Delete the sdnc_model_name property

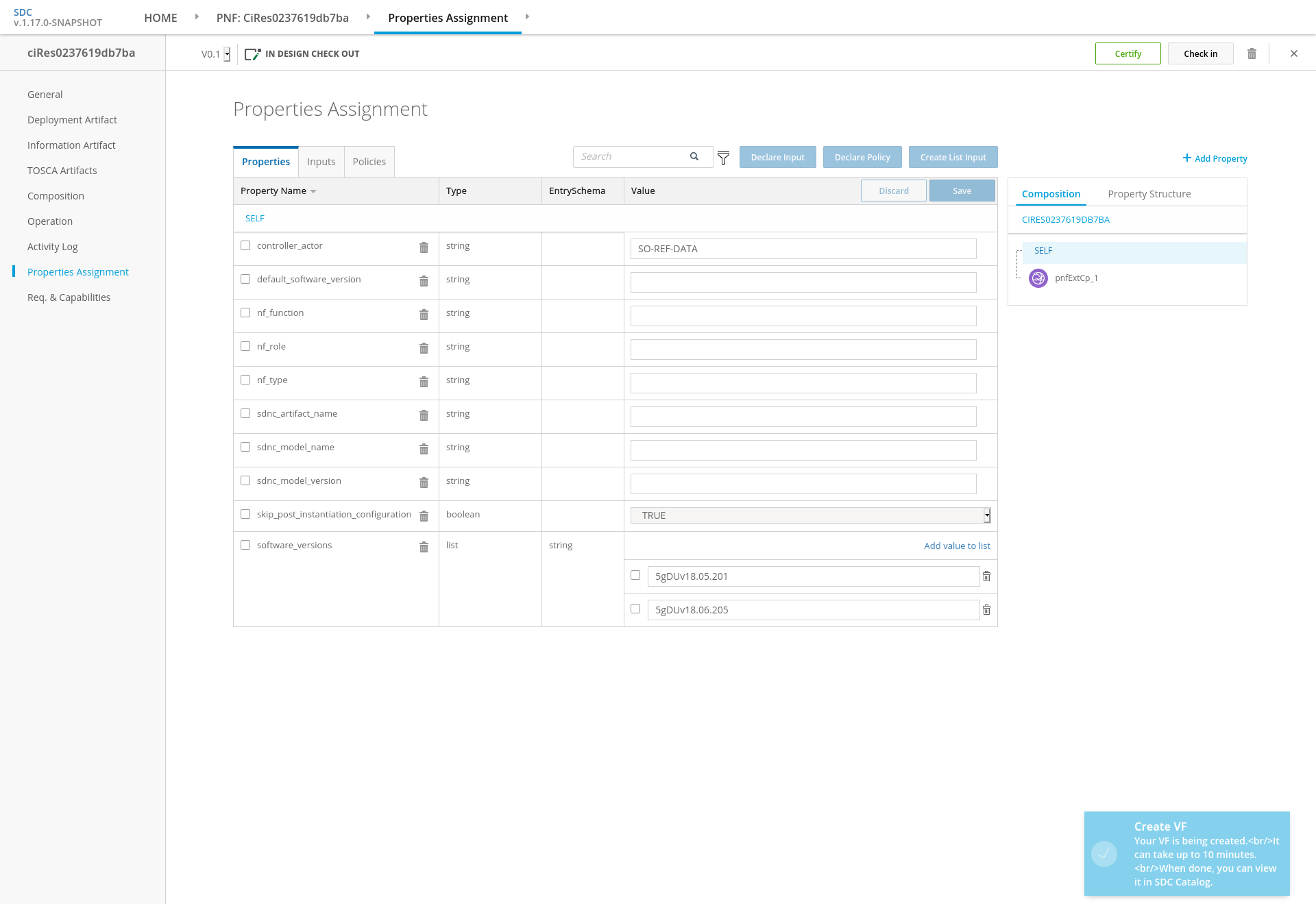click(x=424, y=449)
